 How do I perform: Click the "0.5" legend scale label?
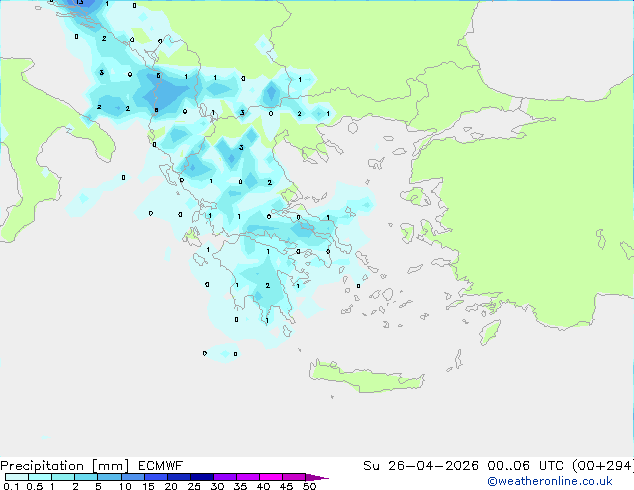coord(35,486)
